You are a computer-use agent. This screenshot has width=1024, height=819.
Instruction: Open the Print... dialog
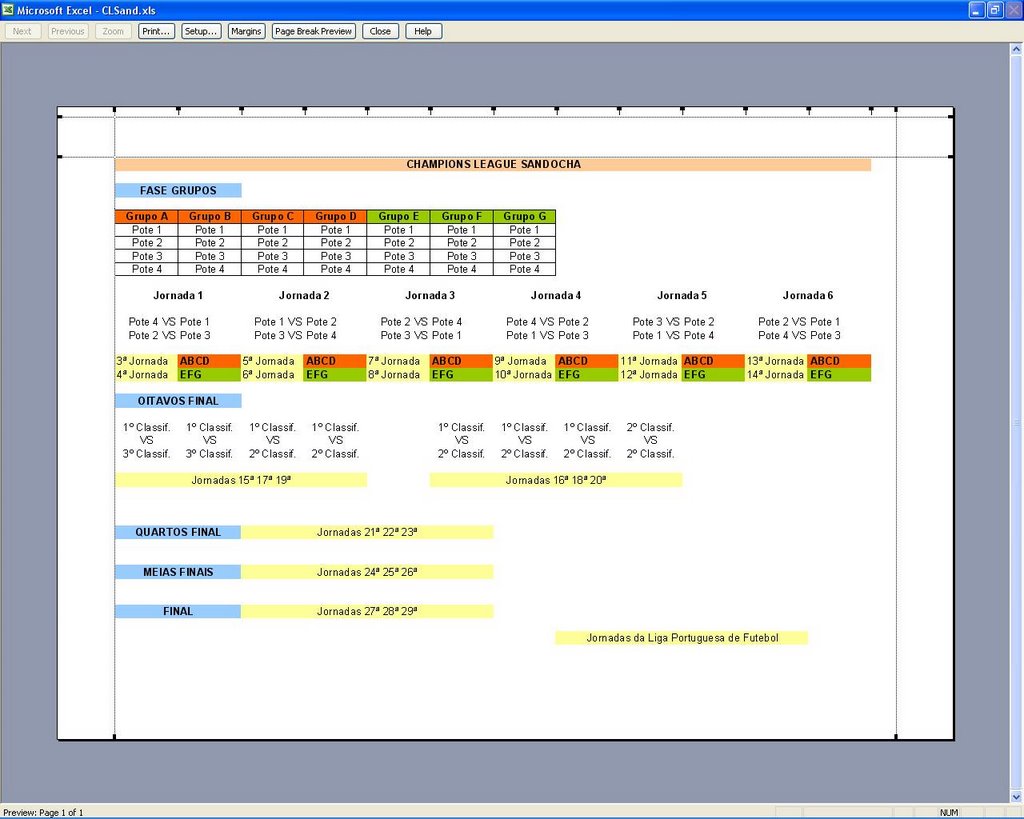[156, 31]
